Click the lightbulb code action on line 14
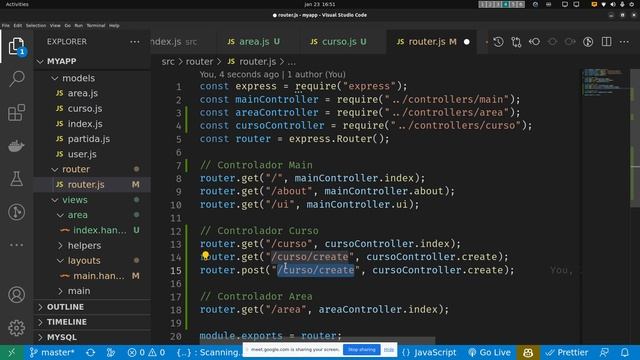Screen dimensions: 640x360 point(205,256)
